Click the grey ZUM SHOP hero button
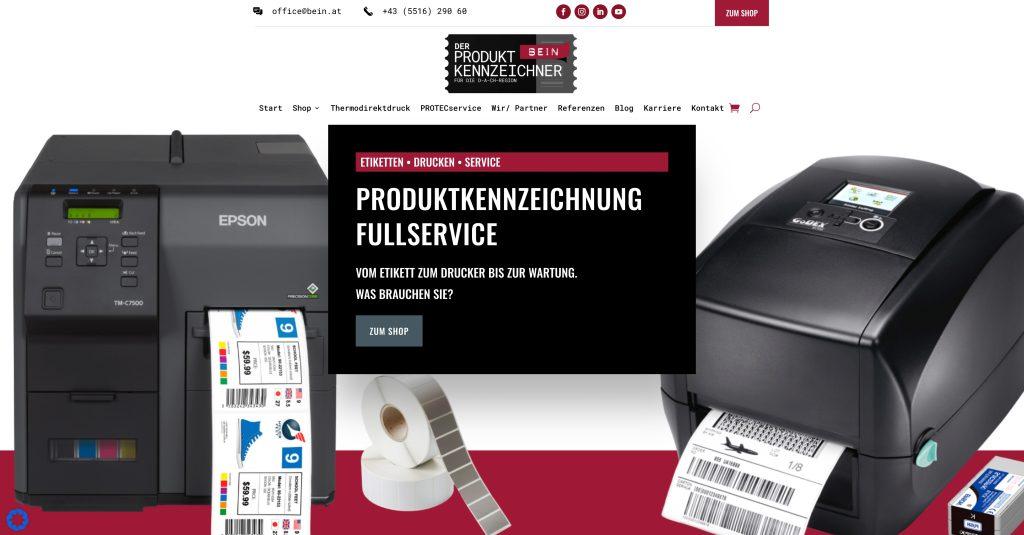 389,331
